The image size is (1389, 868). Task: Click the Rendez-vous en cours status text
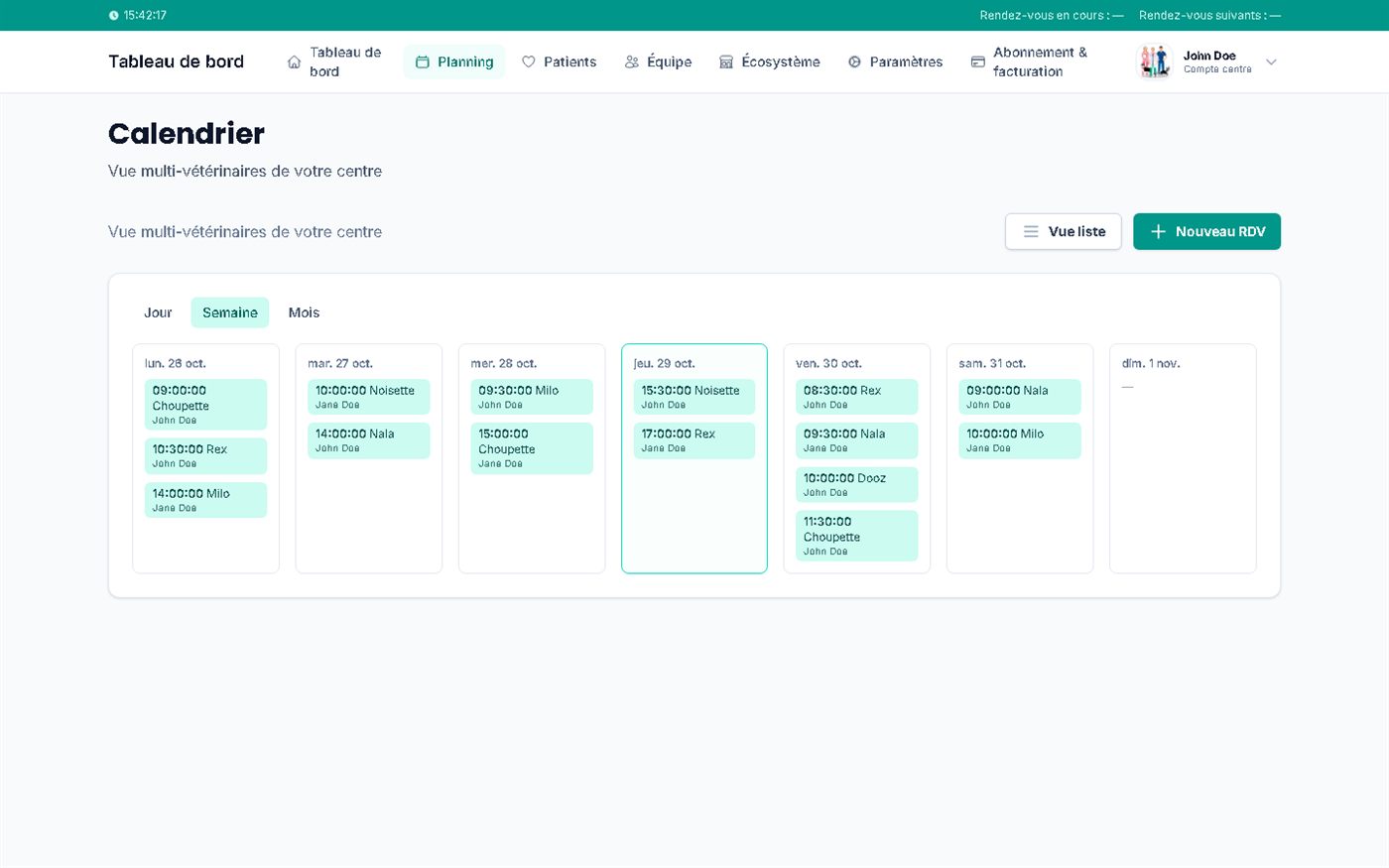[1052, 16]
